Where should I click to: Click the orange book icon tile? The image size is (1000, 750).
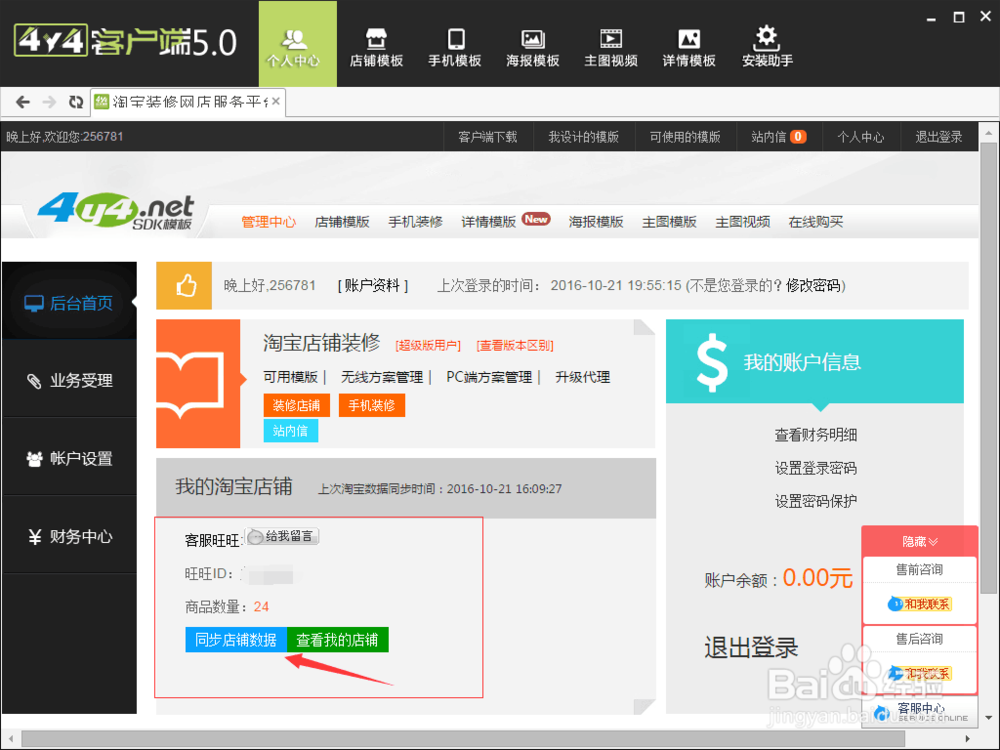(198, 384)
